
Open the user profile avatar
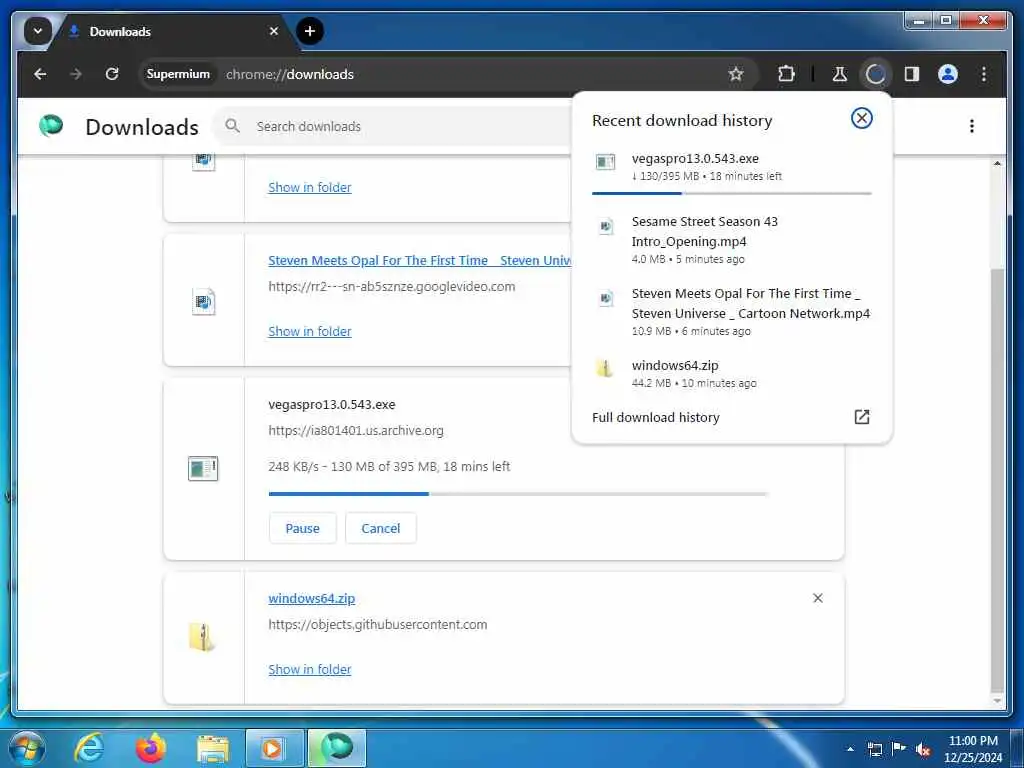[948, 74]
